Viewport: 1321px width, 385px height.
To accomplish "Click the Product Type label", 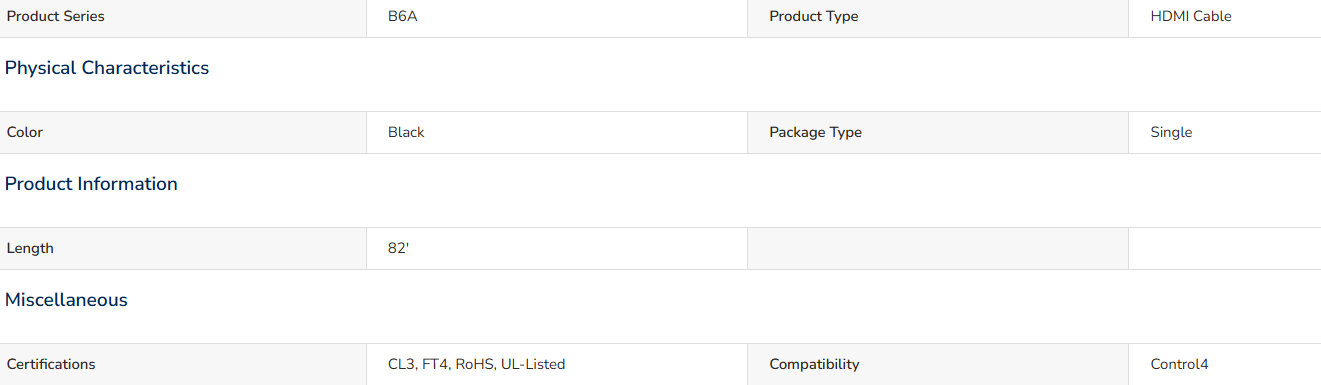I will pyautogui.click(x=813, y=16).
